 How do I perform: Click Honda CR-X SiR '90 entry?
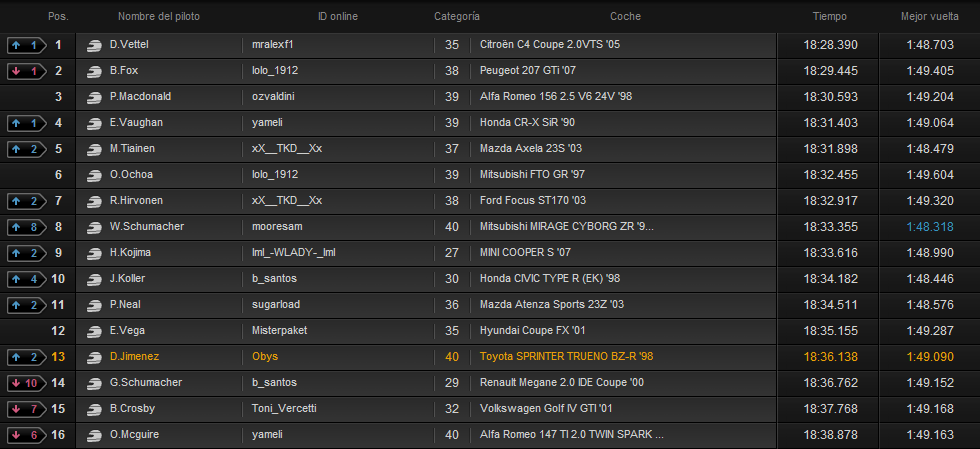coord(528,123)
